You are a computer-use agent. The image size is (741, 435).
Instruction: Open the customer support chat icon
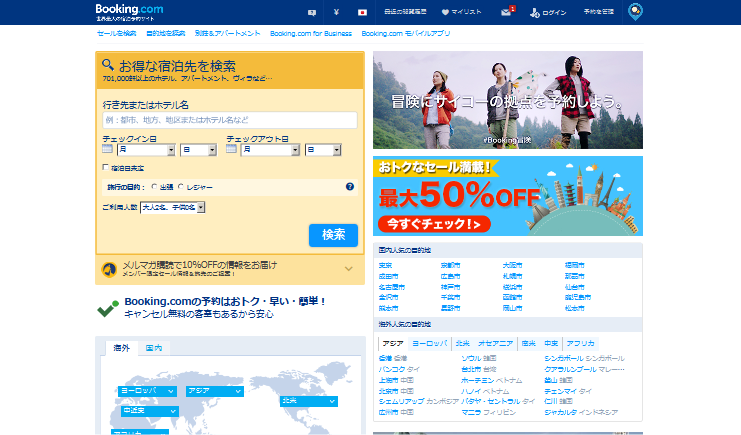tap(312, 13)
